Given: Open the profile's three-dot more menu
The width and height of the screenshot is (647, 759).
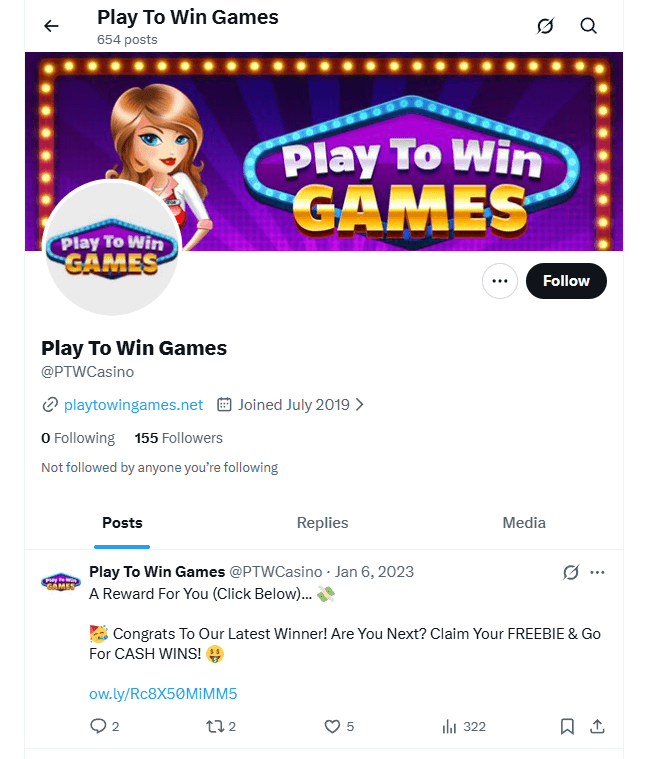Looking at the screenshot, I should coord(500,281).
